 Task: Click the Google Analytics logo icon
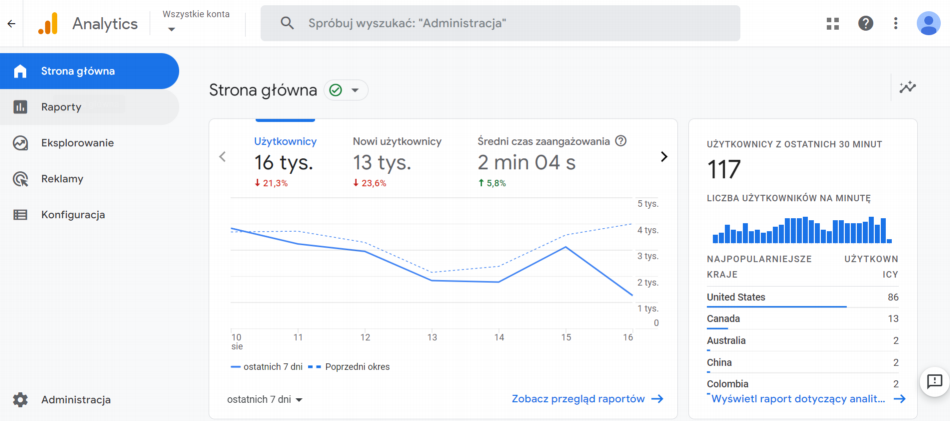[47, 24]
